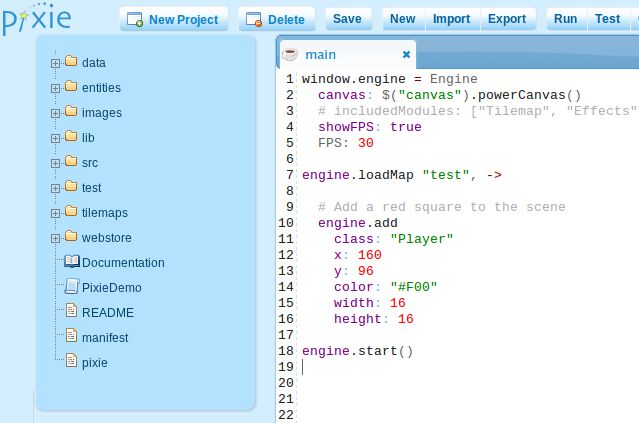This screenshot has height=423, width=639.
Task: Click the Export button
Action: 507,19
